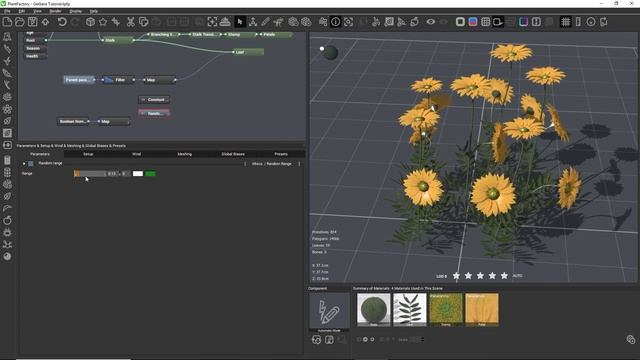Click the New file icon in toolbar
Image resolution: width=640 pixels, height=360 pixels.
[7, 22]
